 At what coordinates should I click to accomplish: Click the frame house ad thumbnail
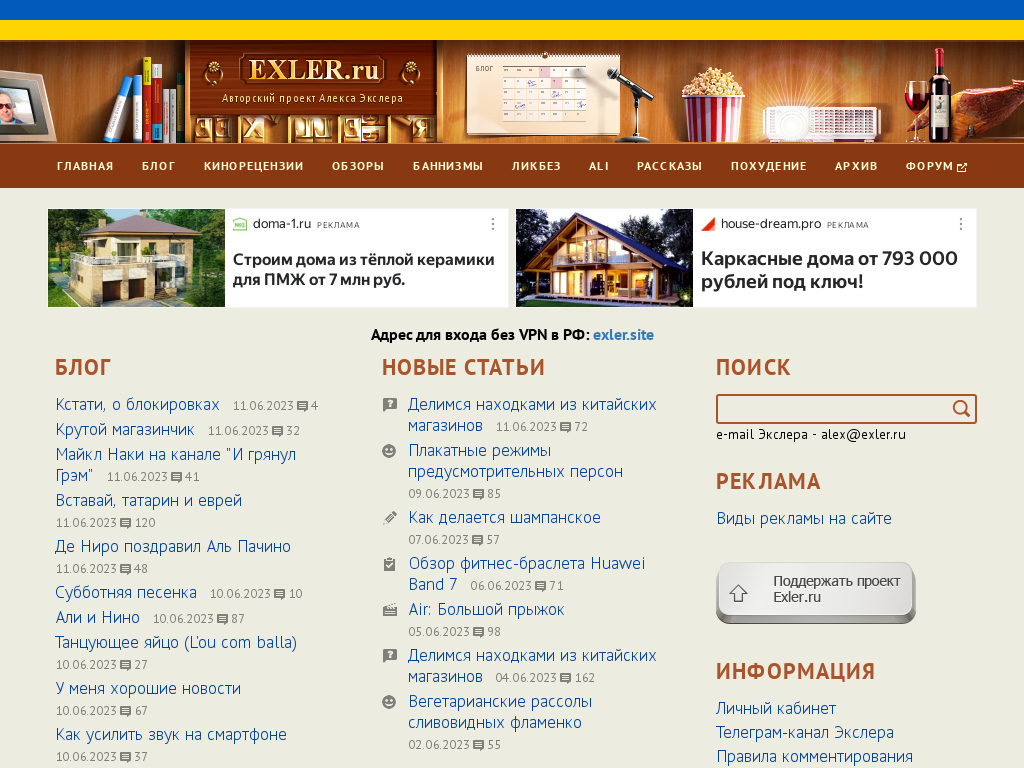coord(604,258)
